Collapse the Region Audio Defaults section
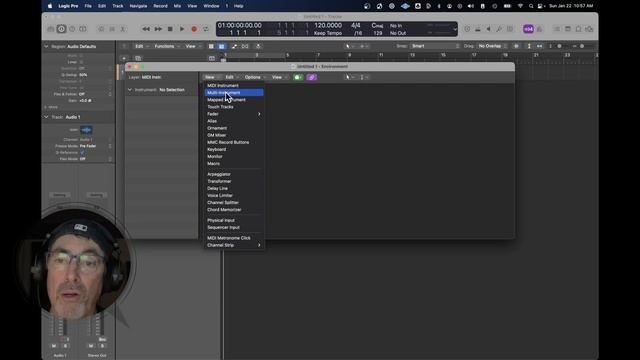640x360 pixels. (x=46, y=47)
